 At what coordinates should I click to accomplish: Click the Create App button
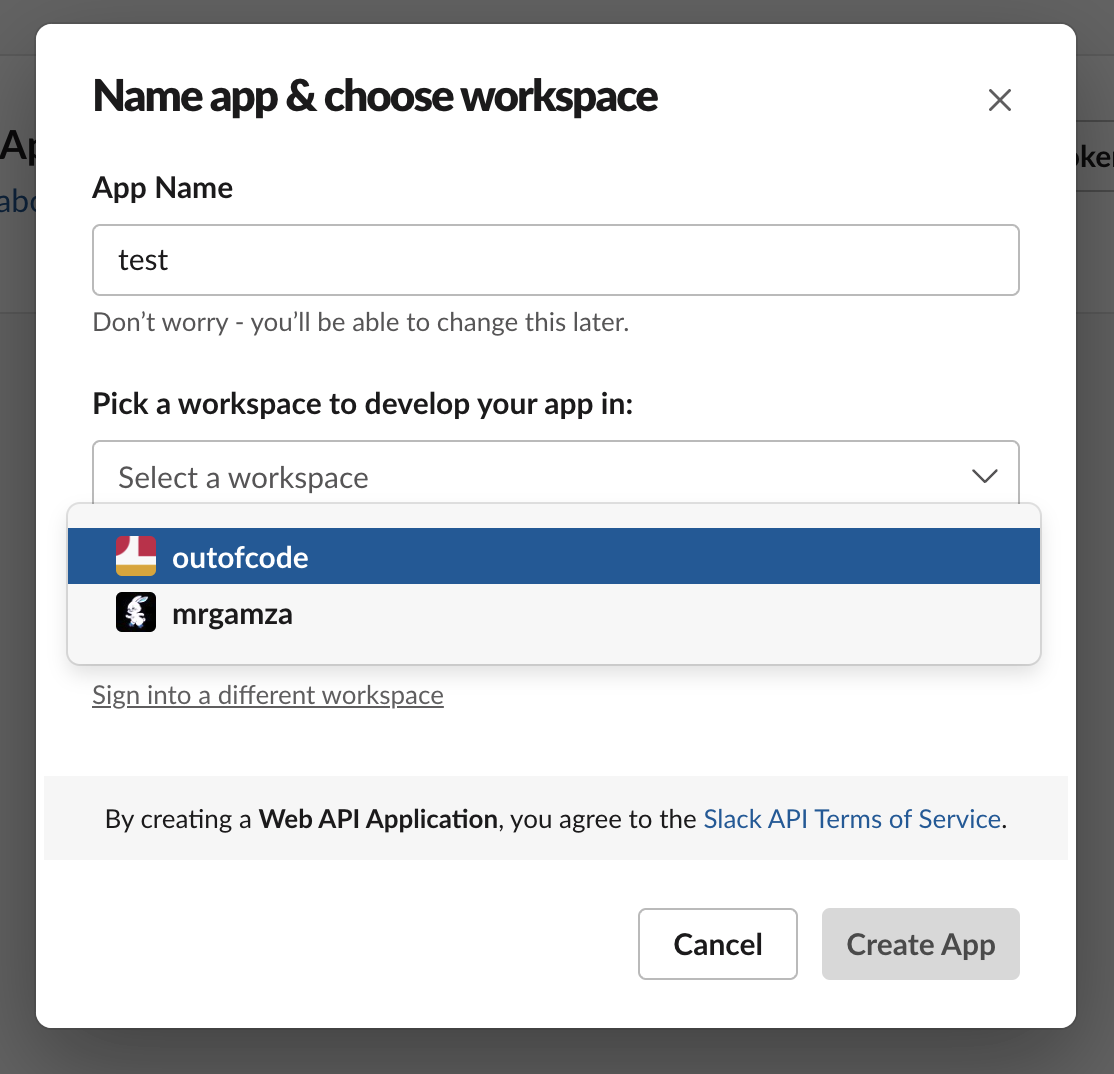coord(921,944)
